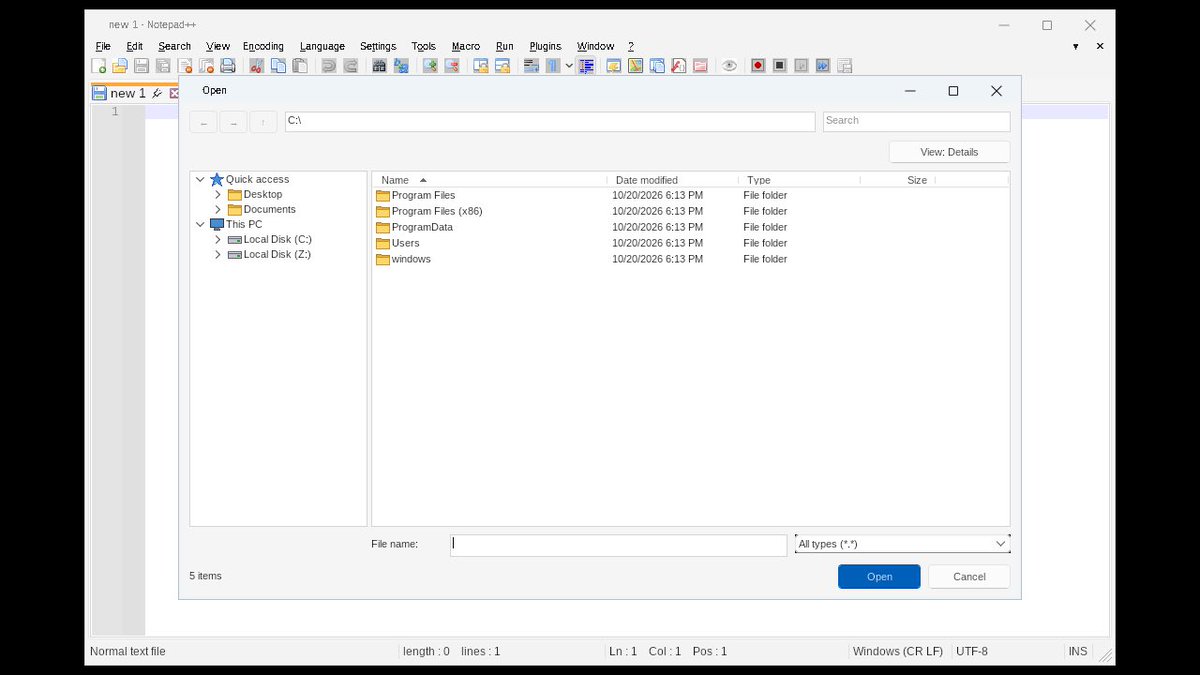Expand the Documents tree node arrow
This screenshot has height=675, width=1200.
218,209
